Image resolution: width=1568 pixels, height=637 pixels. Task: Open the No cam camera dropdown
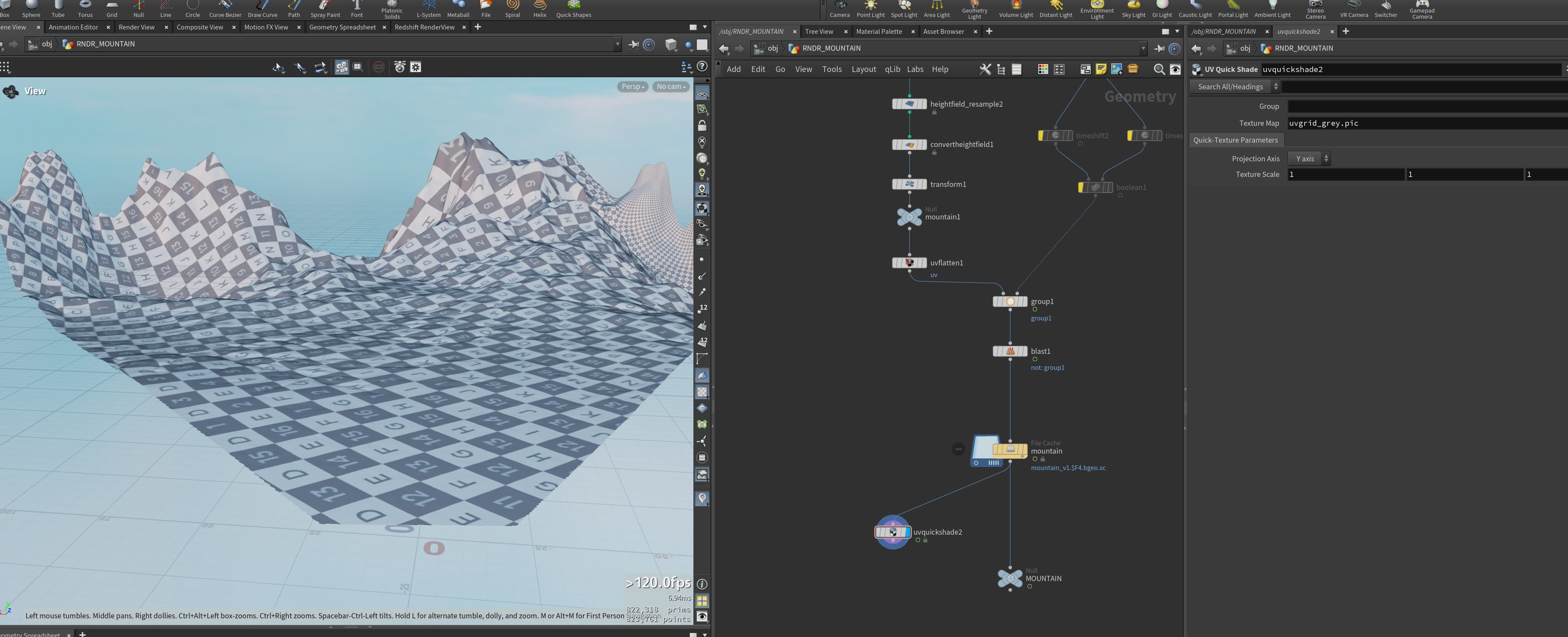[x=670, y=86]
